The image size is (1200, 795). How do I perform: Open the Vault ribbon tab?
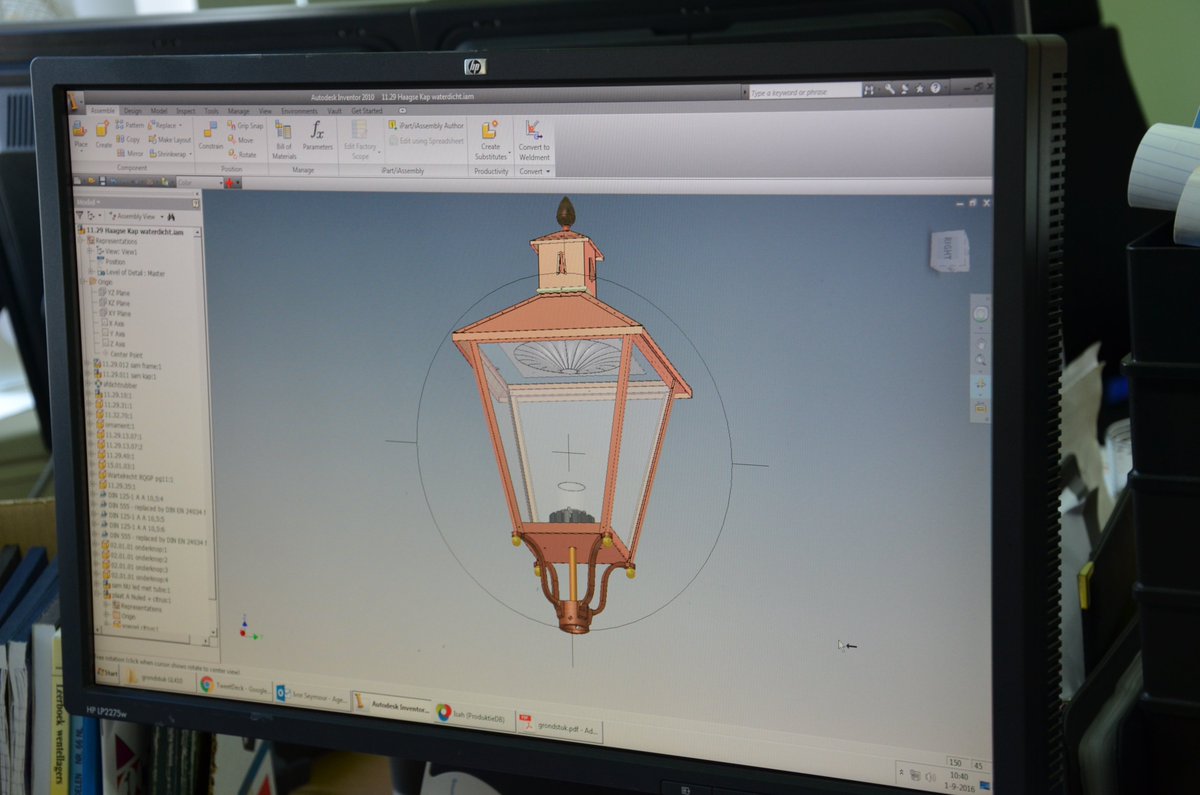point(335,111)
